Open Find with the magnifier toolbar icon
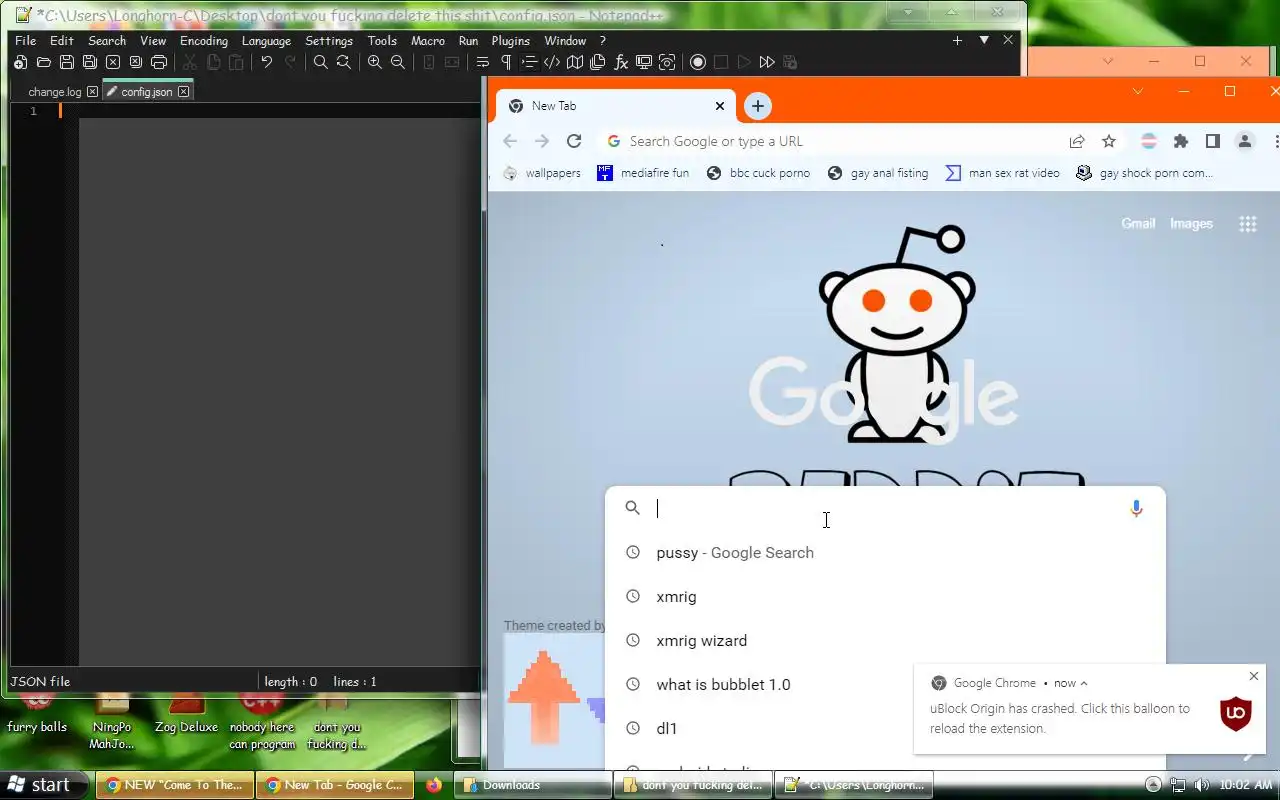 pyautogui.click(x=320, y=62)
